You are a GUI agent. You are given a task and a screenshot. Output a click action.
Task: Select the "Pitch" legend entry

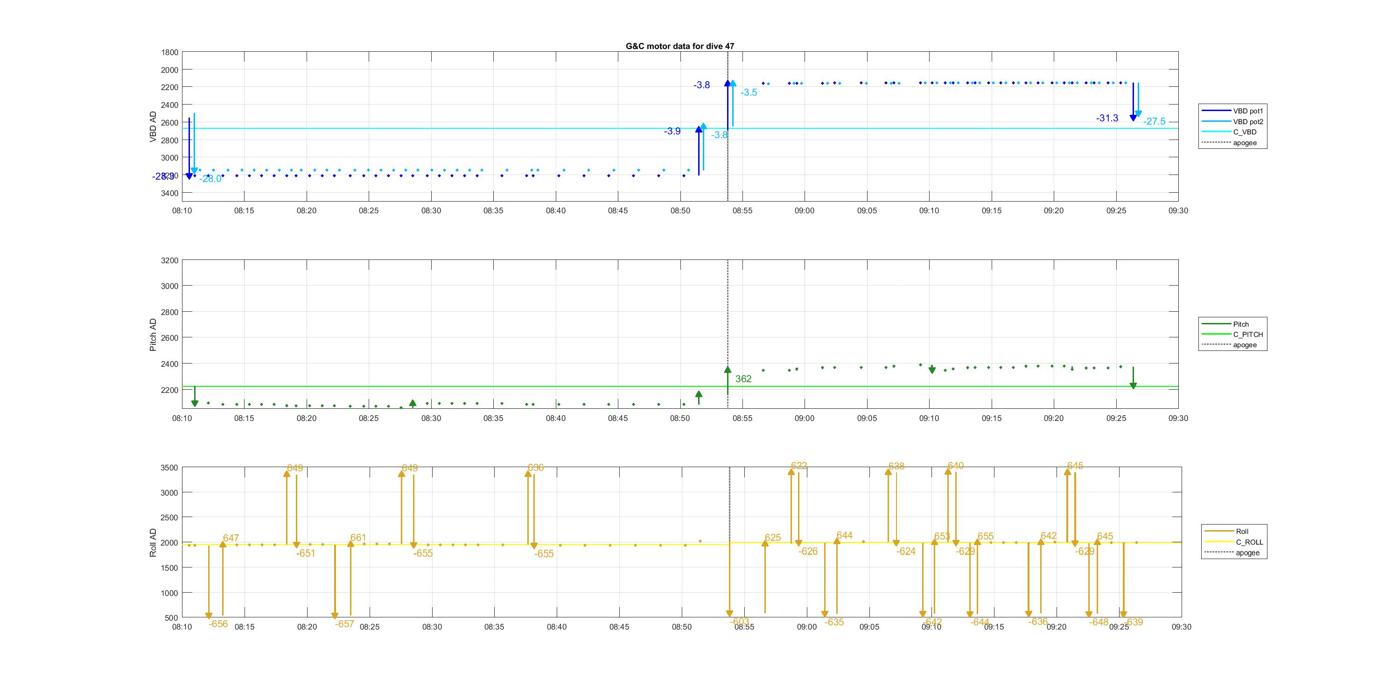click(x=1241, y=324)
